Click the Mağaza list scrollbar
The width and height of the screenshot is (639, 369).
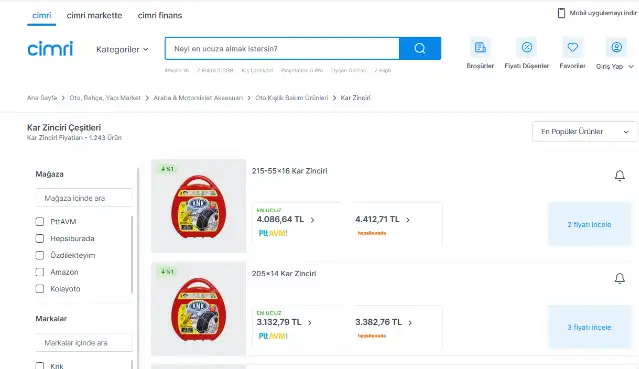pyautogui.click(x=132, y=255)
